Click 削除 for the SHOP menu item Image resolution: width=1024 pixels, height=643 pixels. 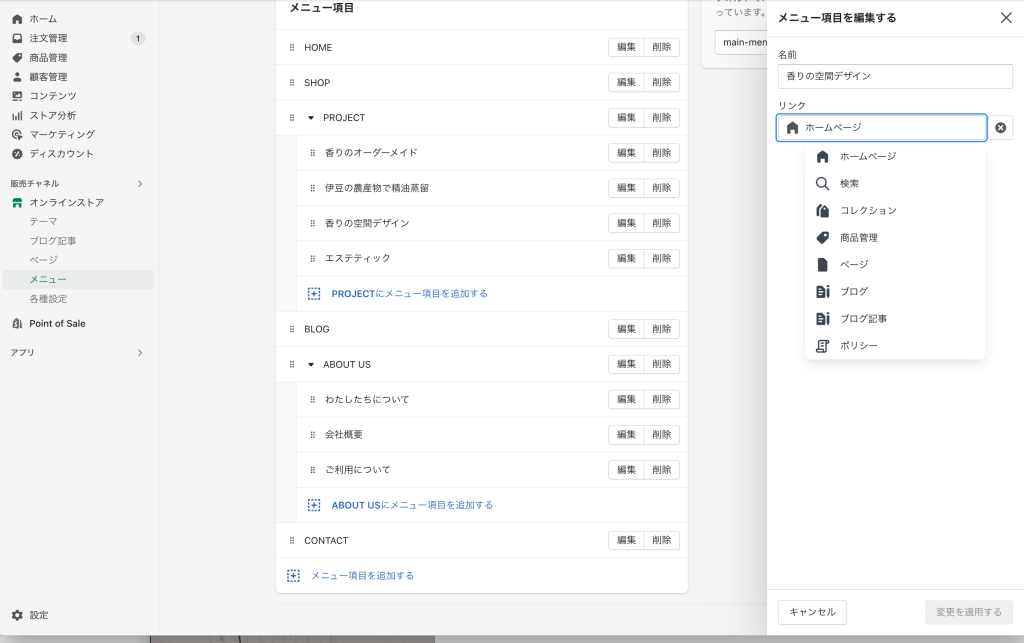(x=662, y=82)
